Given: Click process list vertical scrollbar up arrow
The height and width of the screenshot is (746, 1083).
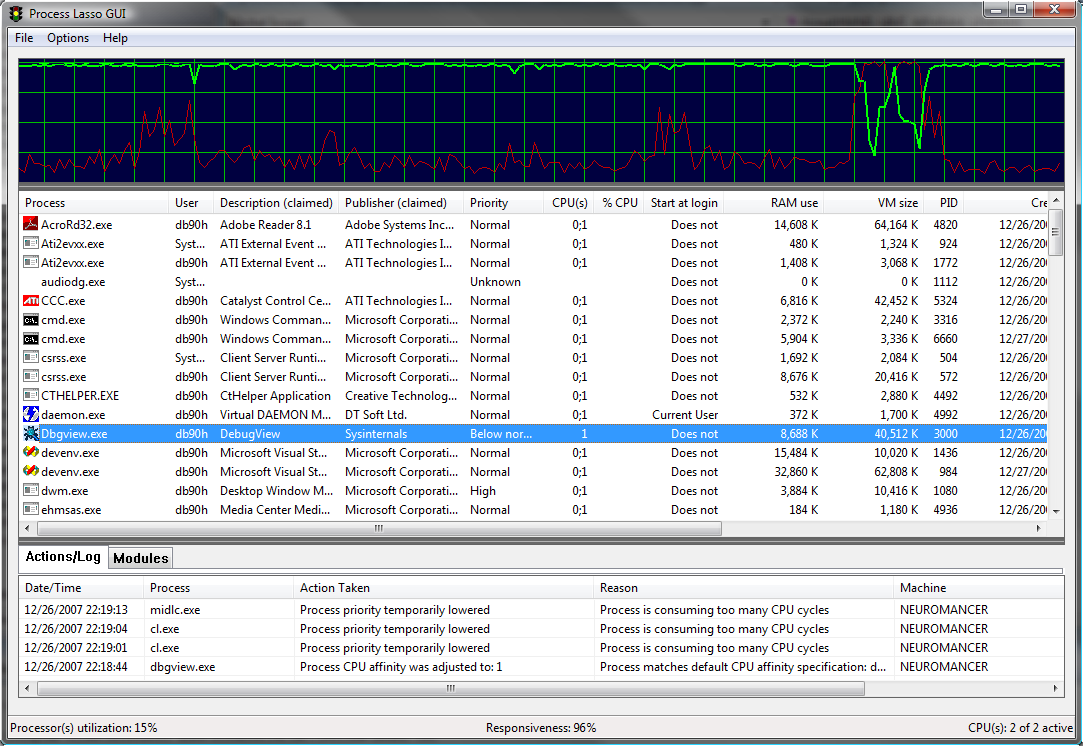Looking at the screenshot, I should 1055,201.
